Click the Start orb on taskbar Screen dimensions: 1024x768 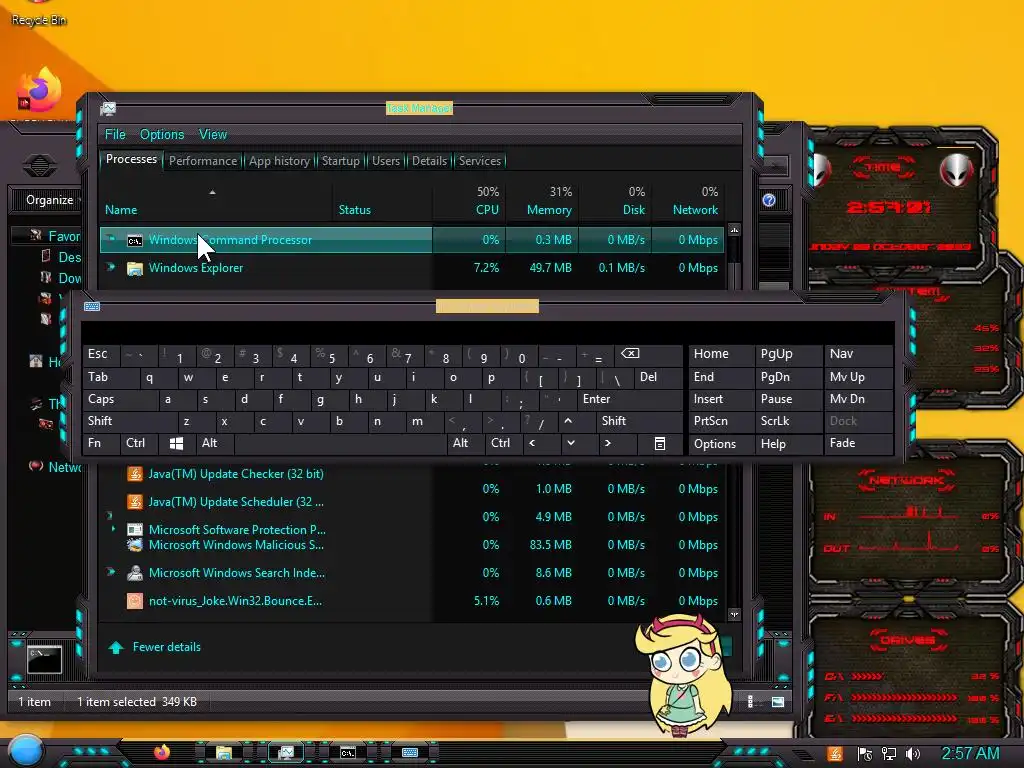tap(26, 751)
